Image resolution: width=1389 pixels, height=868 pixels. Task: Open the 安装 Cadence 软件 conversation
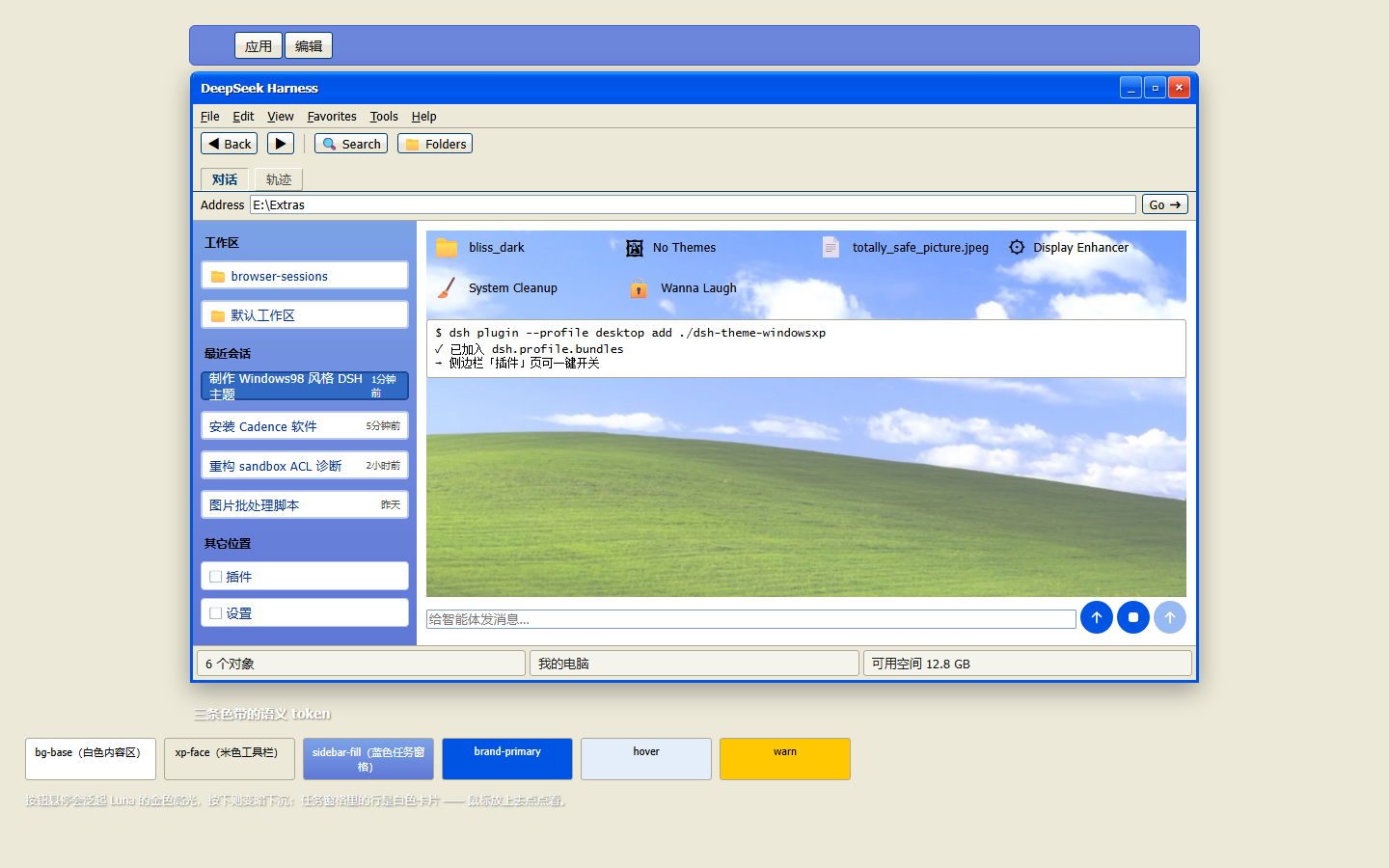[x=305, y=425]
